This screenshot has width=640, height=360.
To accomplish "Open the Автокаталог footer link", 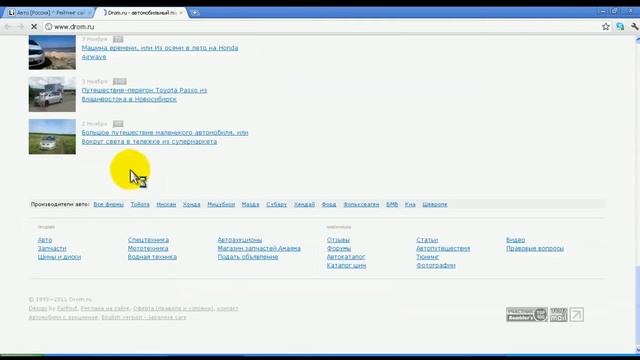I will point(346,257).
